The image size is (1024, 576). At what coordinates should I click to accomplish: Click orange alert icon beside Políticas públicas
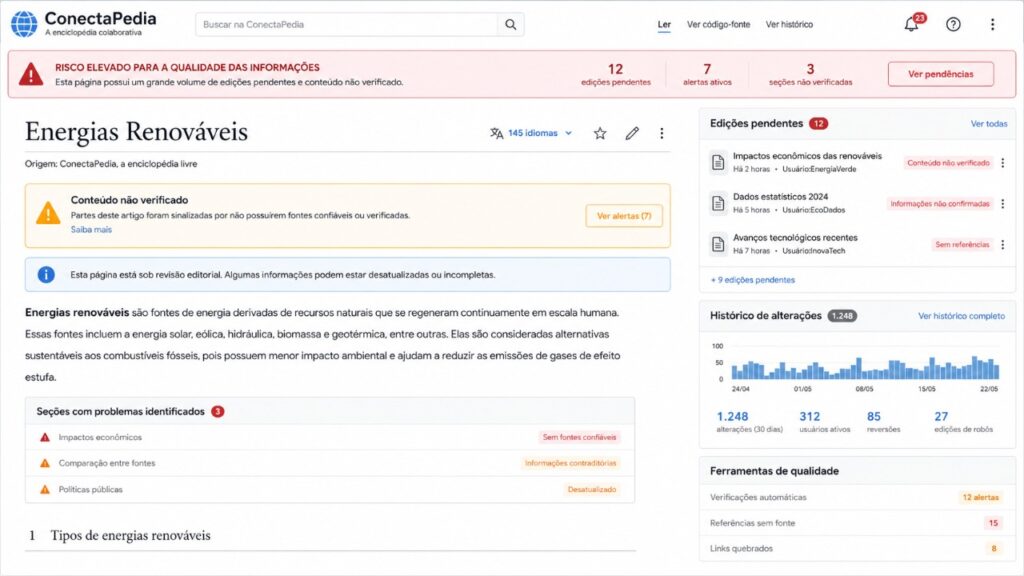pos(44,489)
